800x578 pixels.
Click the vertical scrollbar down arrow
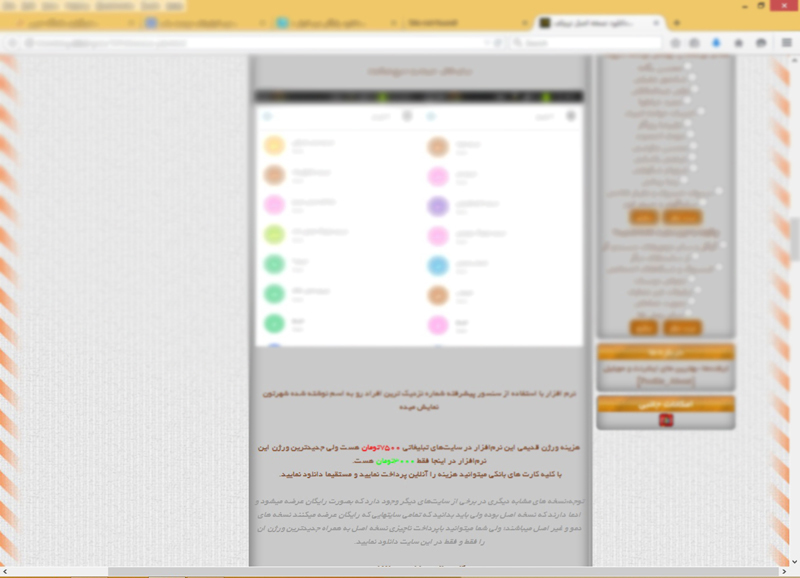click(x=794, y=562)
